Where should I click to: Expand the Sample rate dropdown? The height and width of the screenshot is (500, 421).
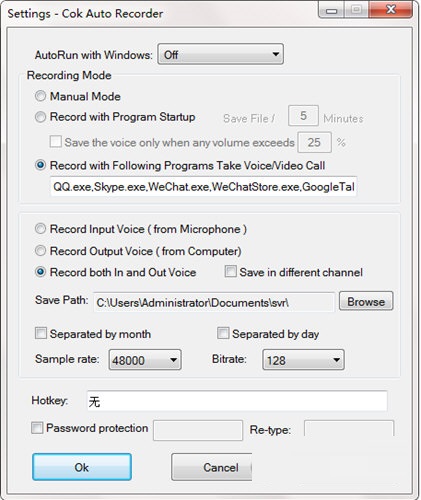pos(145,360)
